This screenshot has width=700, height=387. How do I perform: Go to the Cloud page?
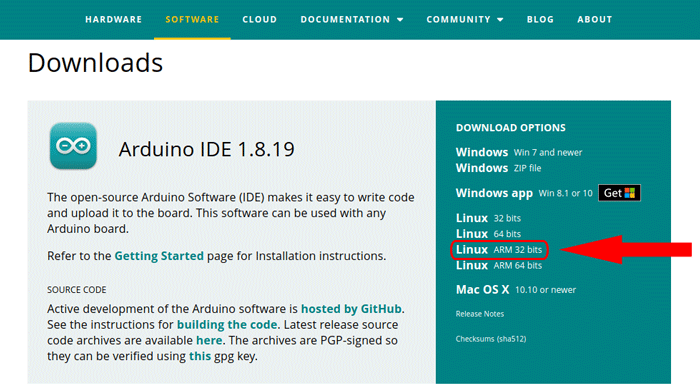259,20
